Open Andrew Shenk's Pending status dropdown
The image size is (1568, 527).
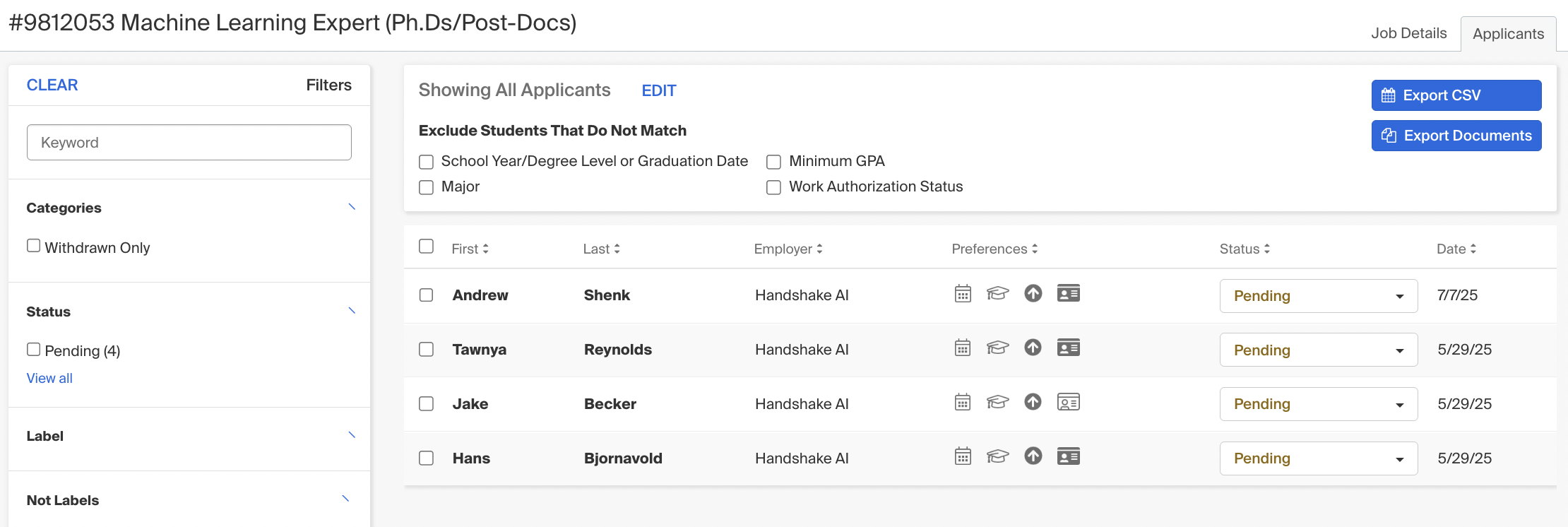(1319, 296)
